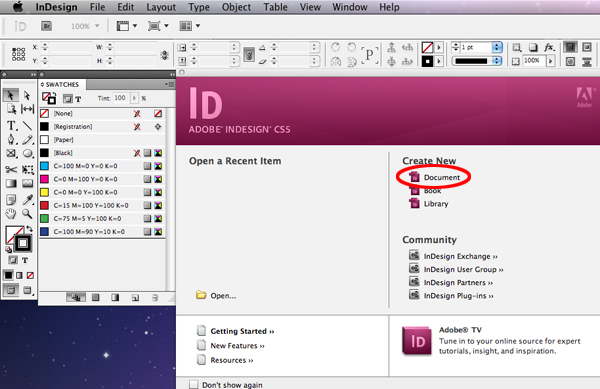Toggle Show Gradient Swatches button
This screenshot has width=600, height=389.
115,298
